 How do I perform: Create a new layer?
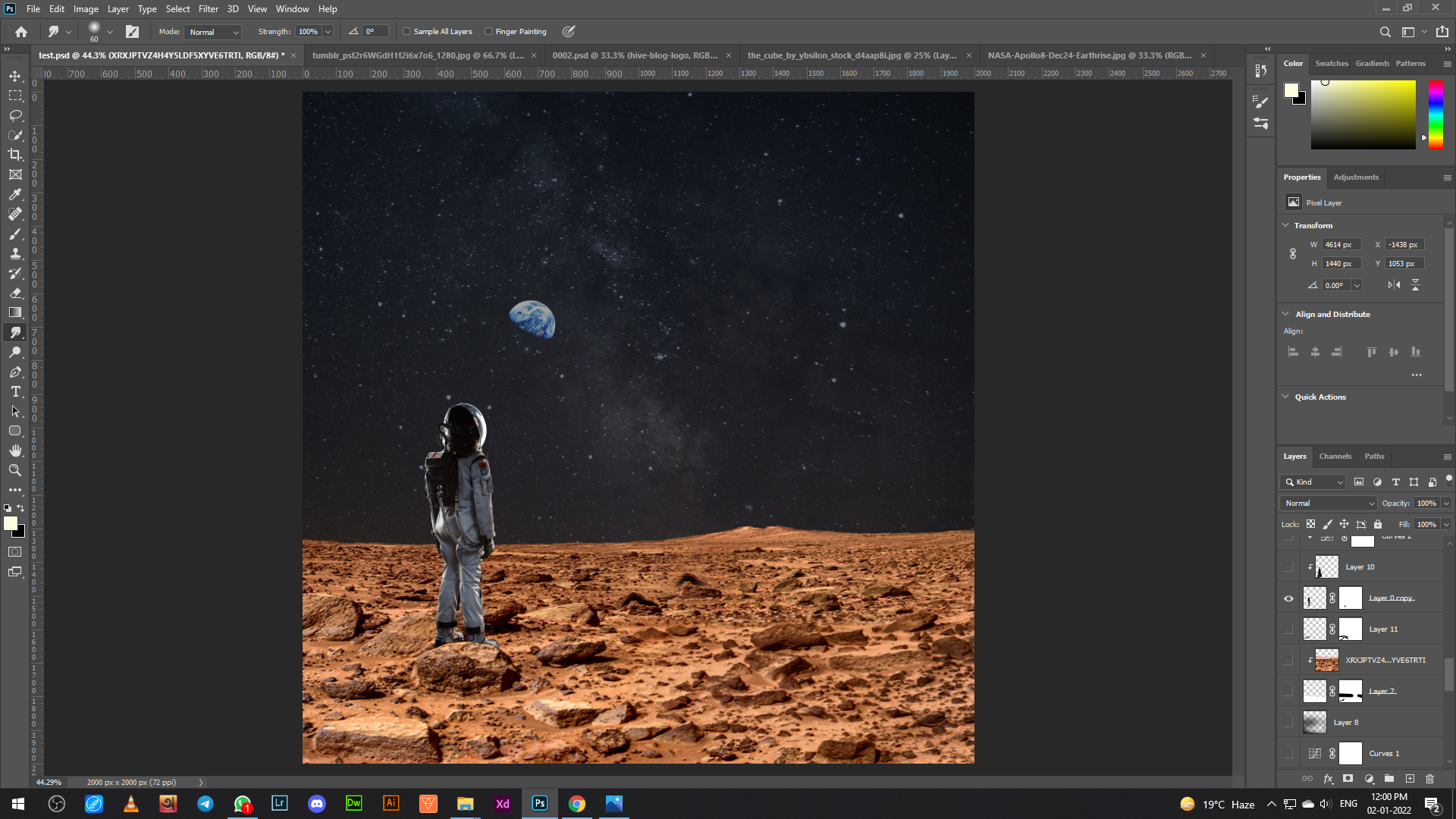pos(1410,778)
